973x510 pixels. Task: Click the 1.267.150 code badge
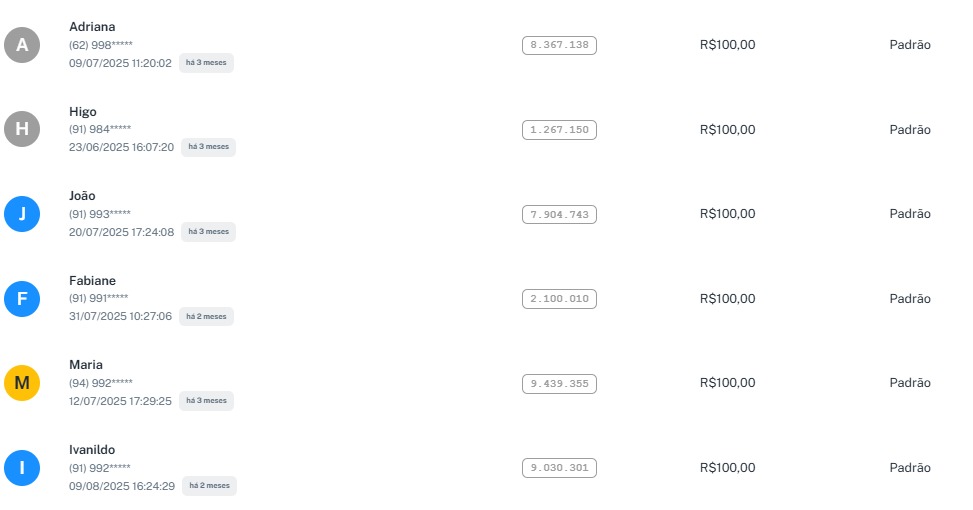(x=559, y=129)
